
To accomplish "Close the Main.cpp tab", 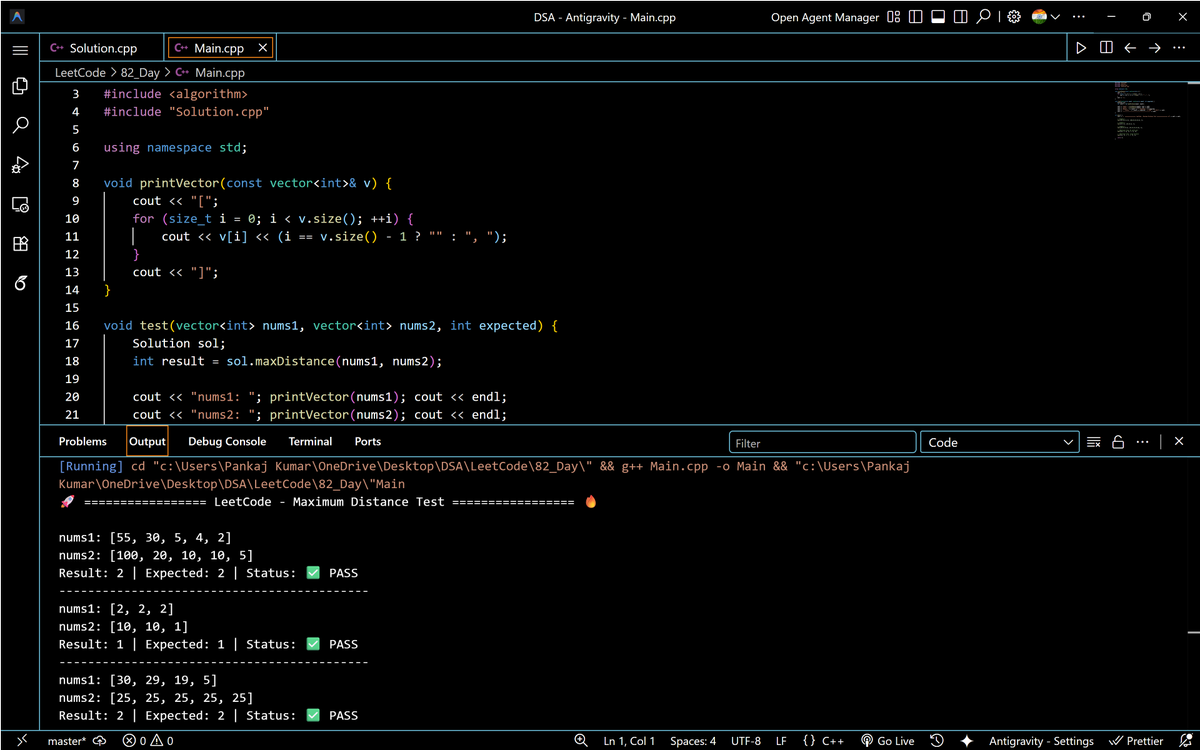I will tap(263, 48).
